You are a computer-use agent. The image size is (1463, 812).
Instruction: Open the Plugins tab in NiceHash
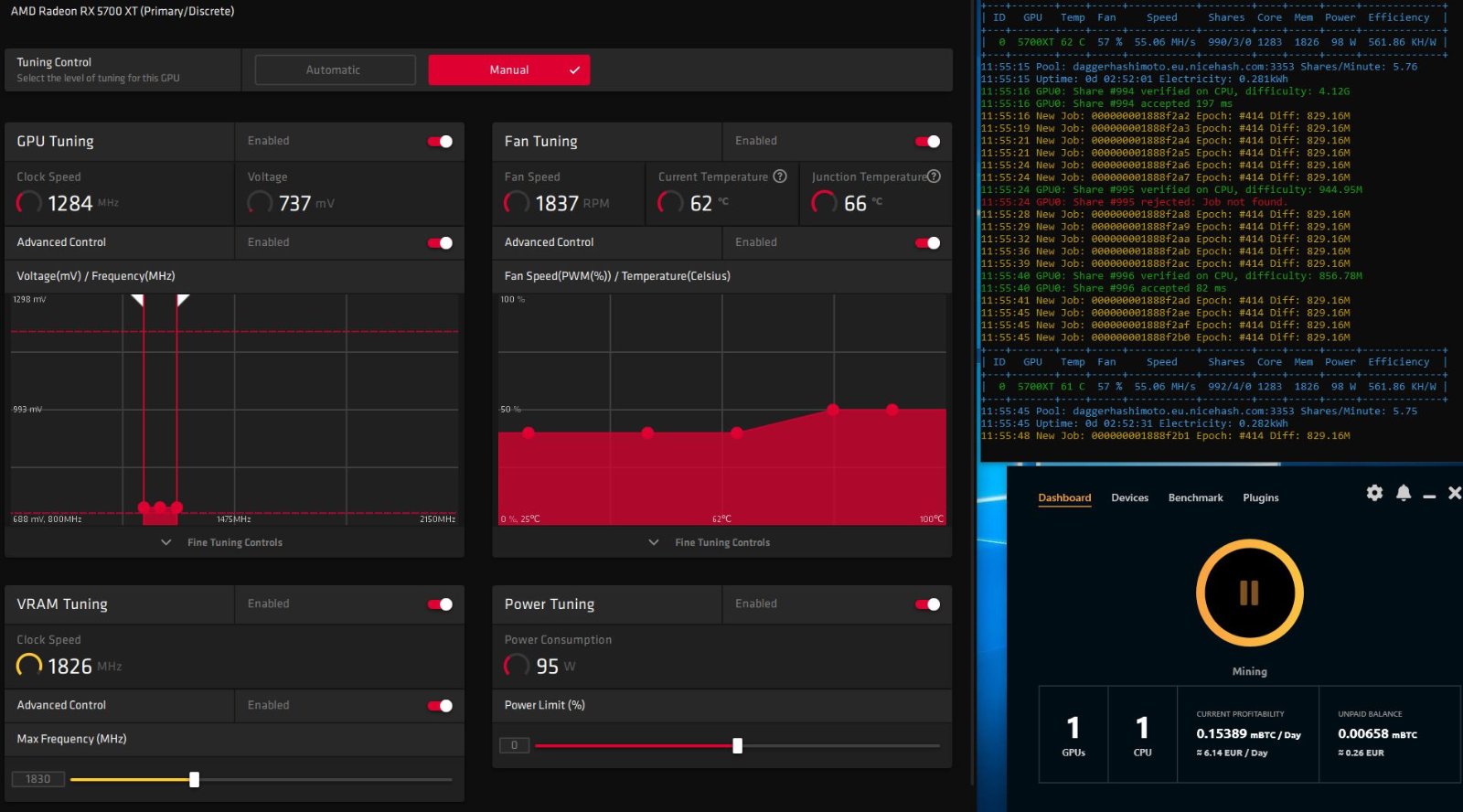(1260, 497)
